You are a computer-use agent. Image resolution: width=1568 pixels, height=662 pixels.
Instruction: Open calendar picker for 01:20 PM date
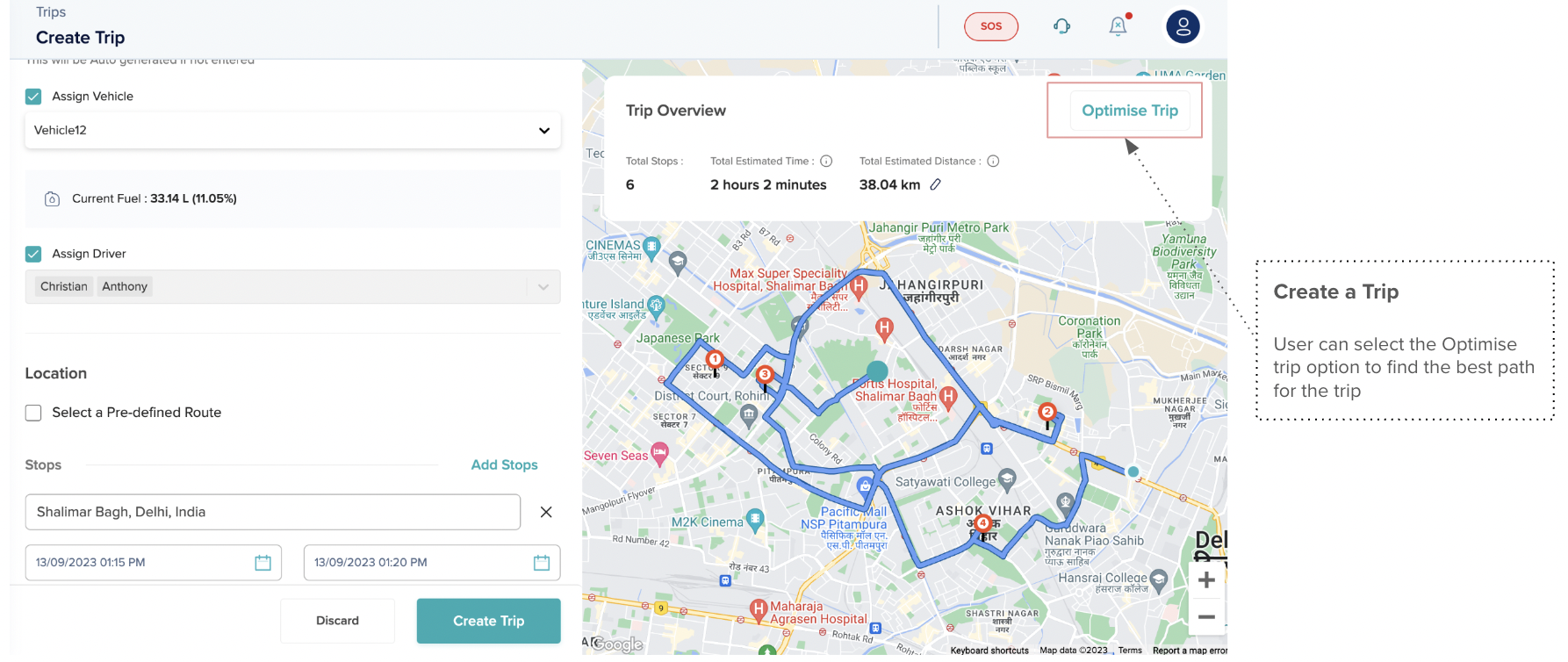[x=541, y=563]
